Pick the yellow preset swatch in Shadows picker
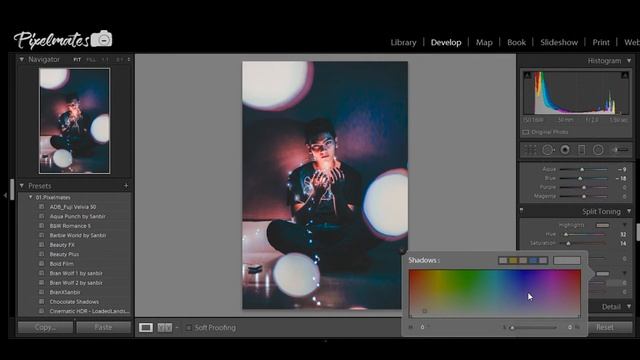The width and height of the screenshot is (640, 360). (513, 260)
